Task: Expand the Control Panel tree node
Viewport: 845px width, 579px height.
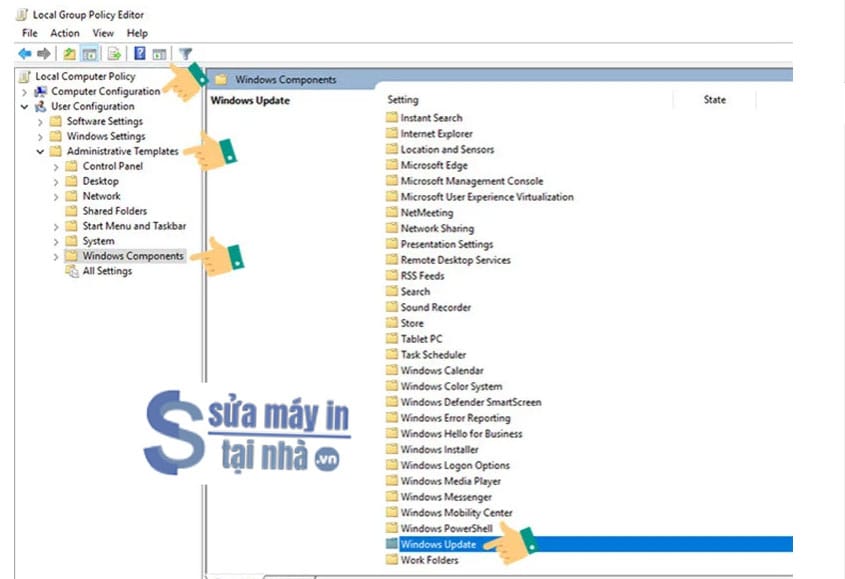Action: [56, 167]
